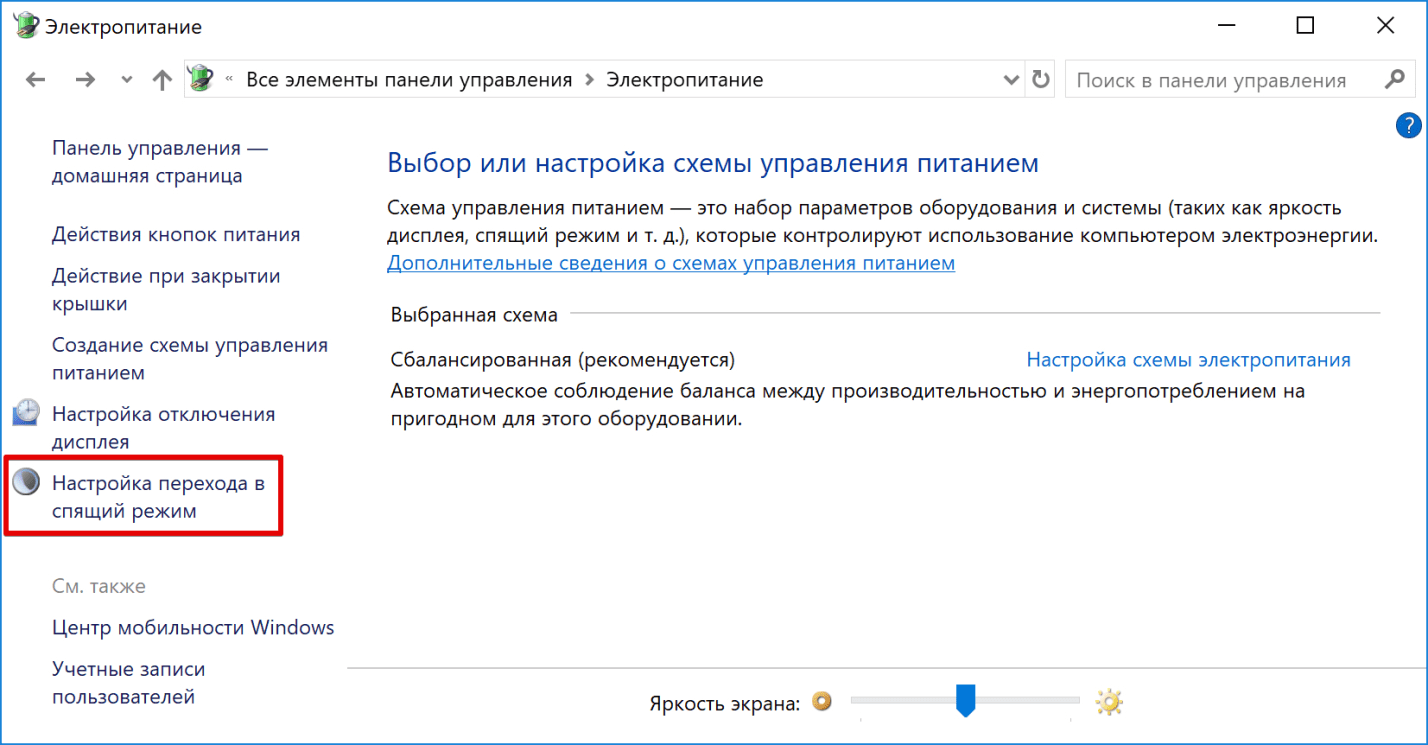Expand the address bar history dropdown

(x=1010, y=80)
